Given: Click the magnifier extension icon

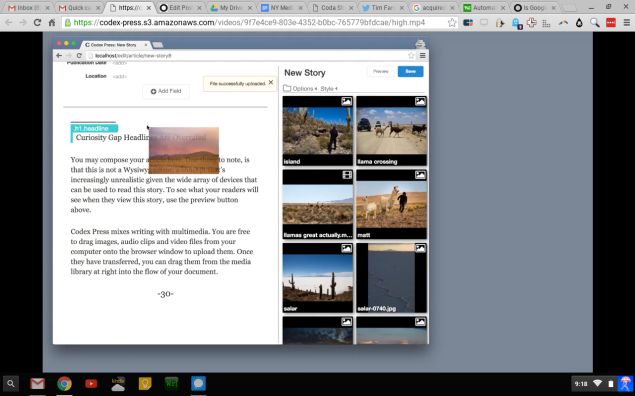Looking at the screenshot, I should (595, 23).
